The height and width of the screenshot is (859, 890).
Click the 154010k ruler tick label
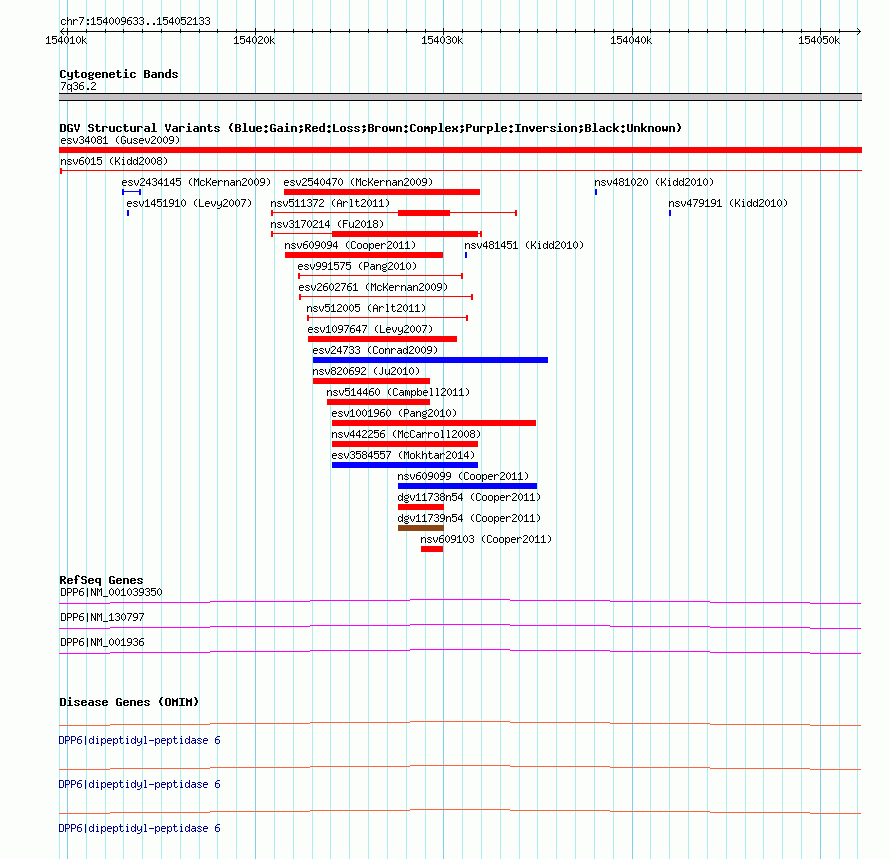[x=66, y=40]
